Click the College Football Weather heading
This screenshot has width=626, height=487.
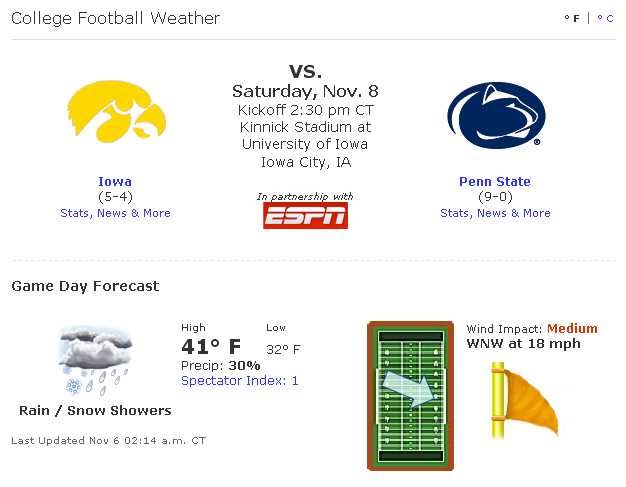(116, 19)
